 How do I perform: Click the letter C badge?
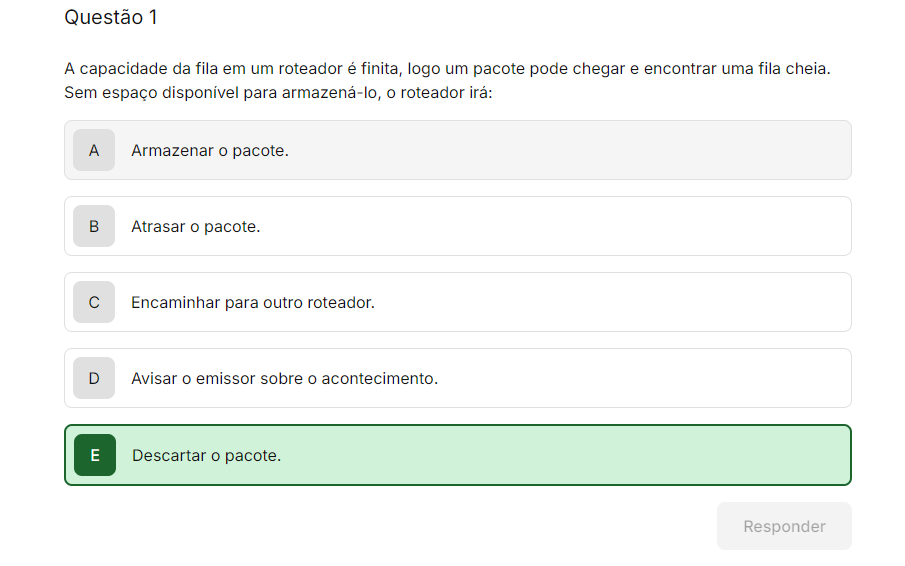click(x=94, y=302)
